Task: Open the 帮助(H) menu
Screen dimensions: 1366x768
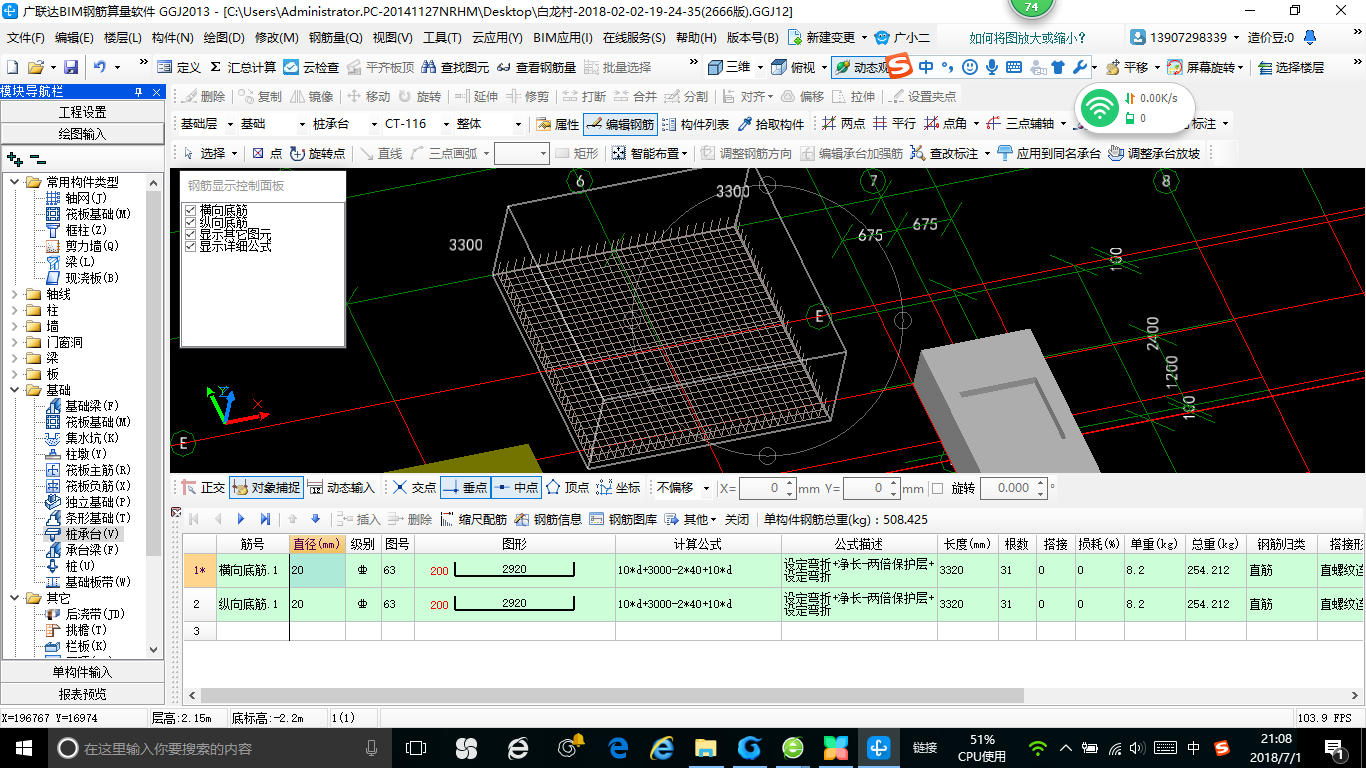Action: (696, 38)
